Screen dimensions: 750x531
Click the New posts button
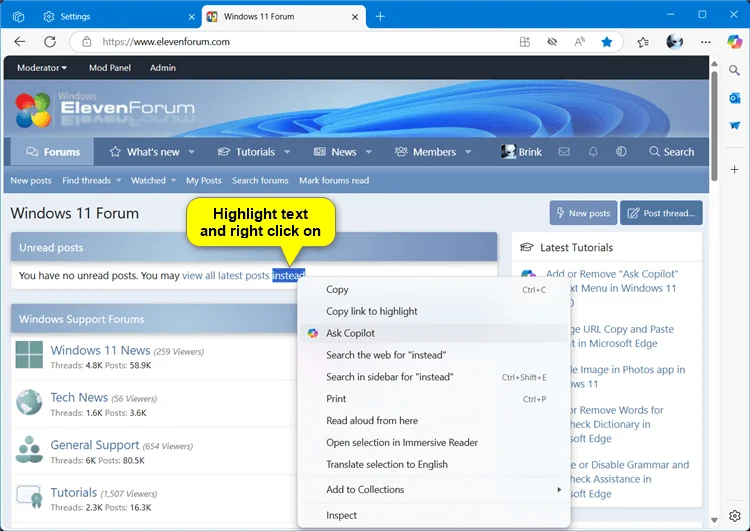[583, 213]
